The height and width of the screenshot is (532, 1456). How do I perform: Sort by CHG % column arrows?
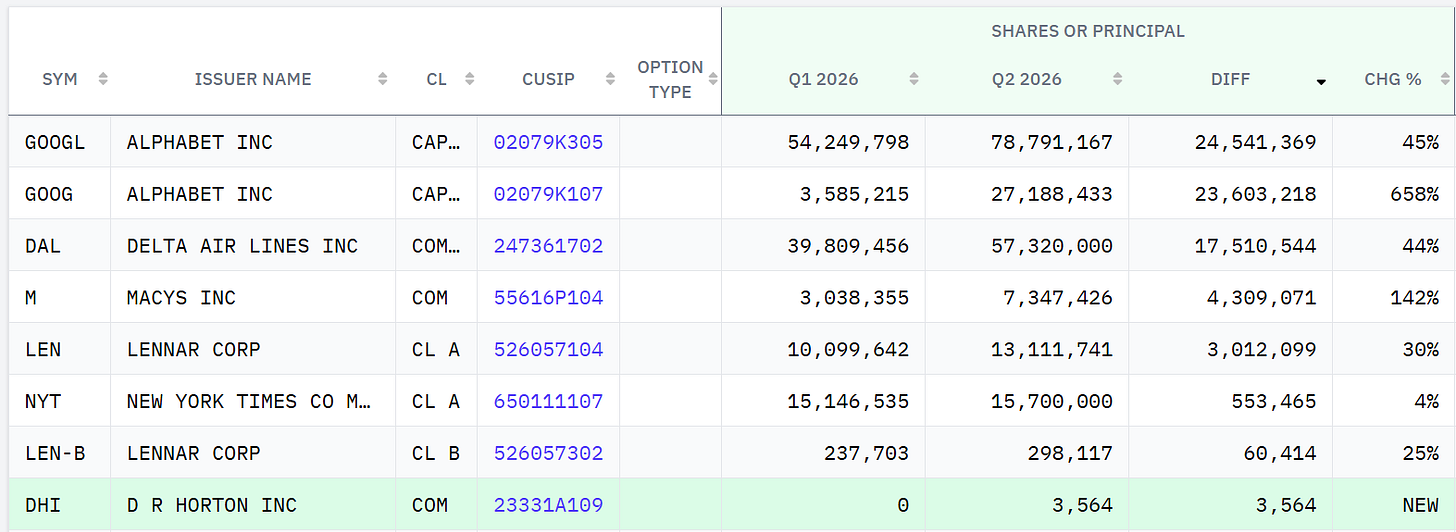(1444, 79)
